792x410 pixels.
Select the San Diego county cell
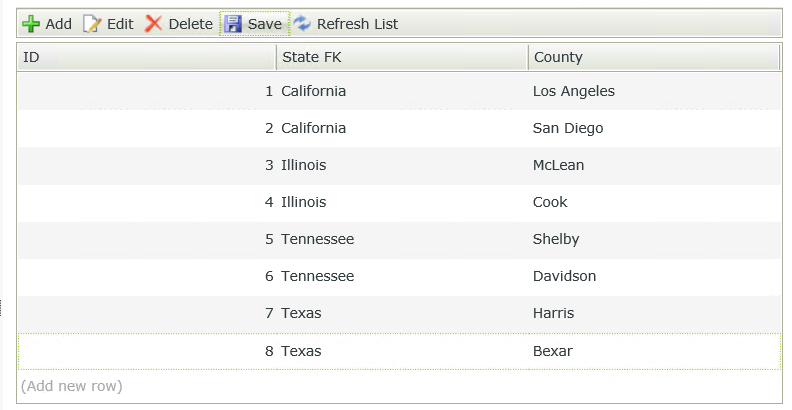[568, 128]
